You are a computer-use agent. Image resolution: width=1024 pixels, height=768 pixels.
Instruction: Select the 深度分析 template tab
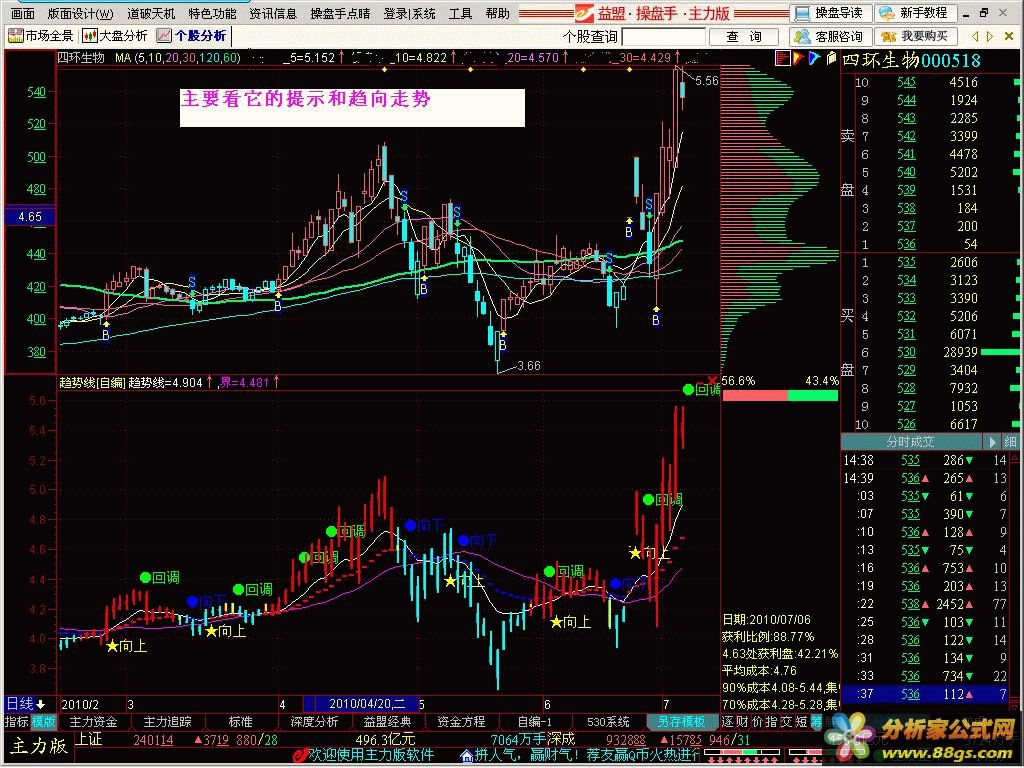click(x=314, y=722)
